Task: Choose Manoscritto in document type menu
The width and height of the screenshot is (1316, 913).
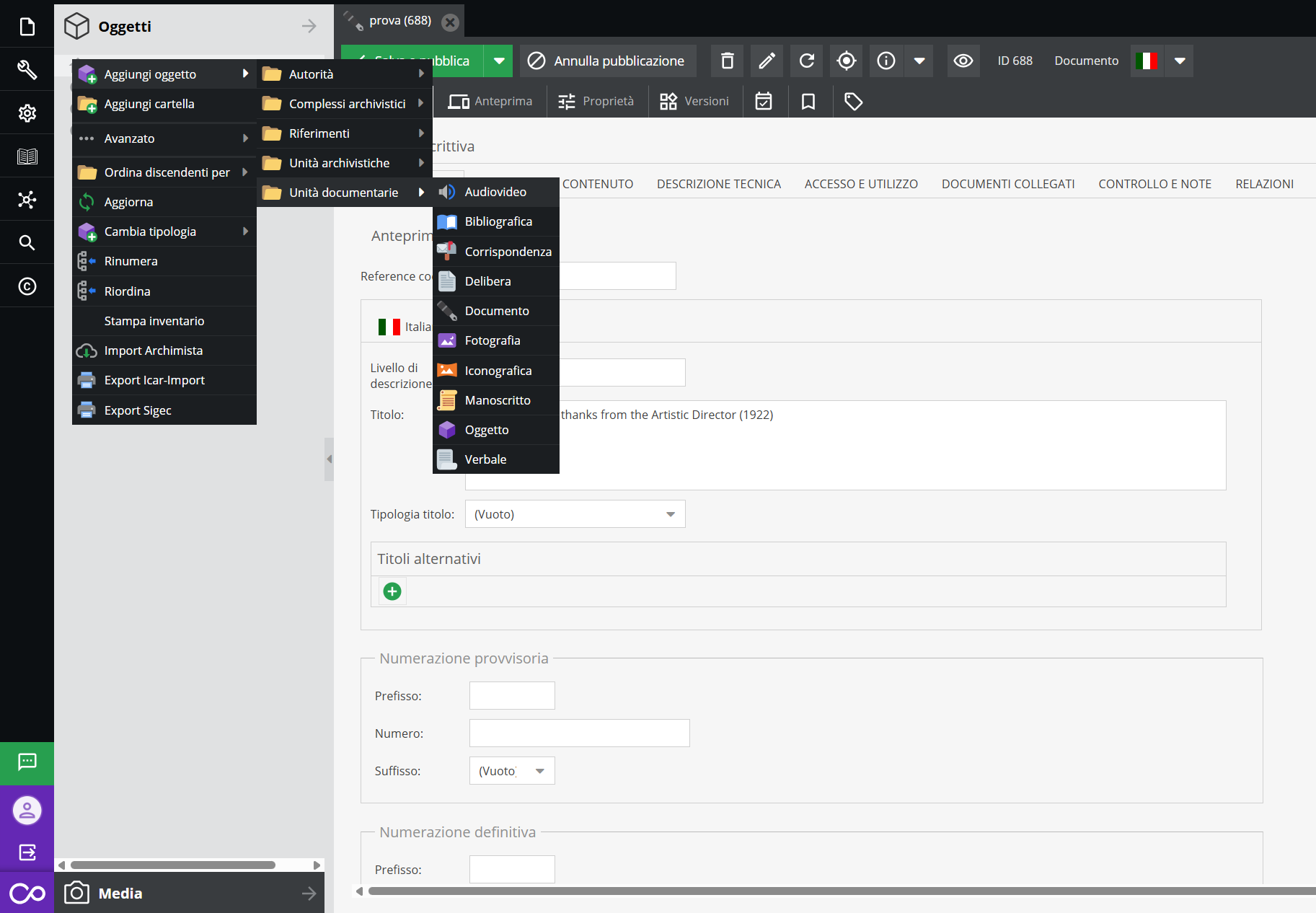Action: (x=498, y=400)
